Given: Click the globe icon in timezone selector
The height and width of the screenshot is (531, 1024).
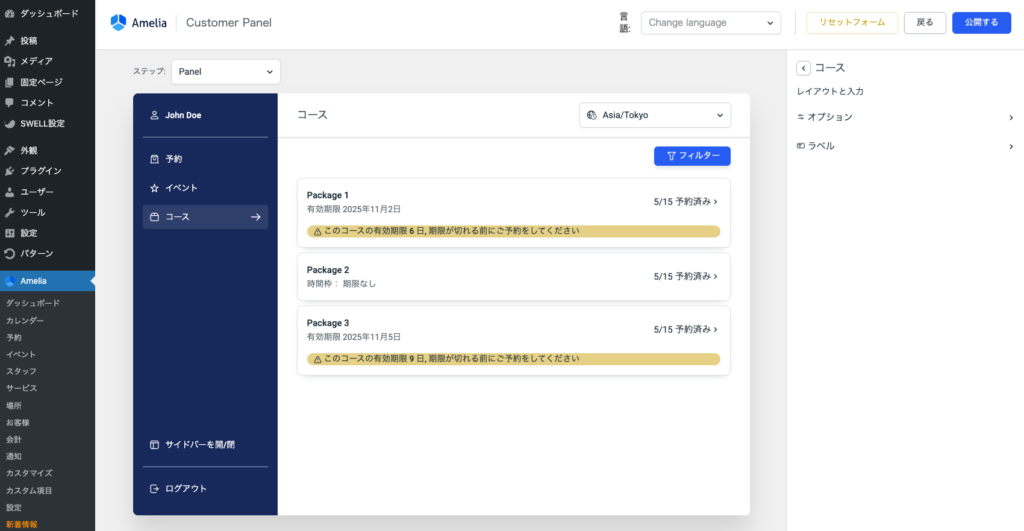Looking at the screenshot, I should [592, 115].
